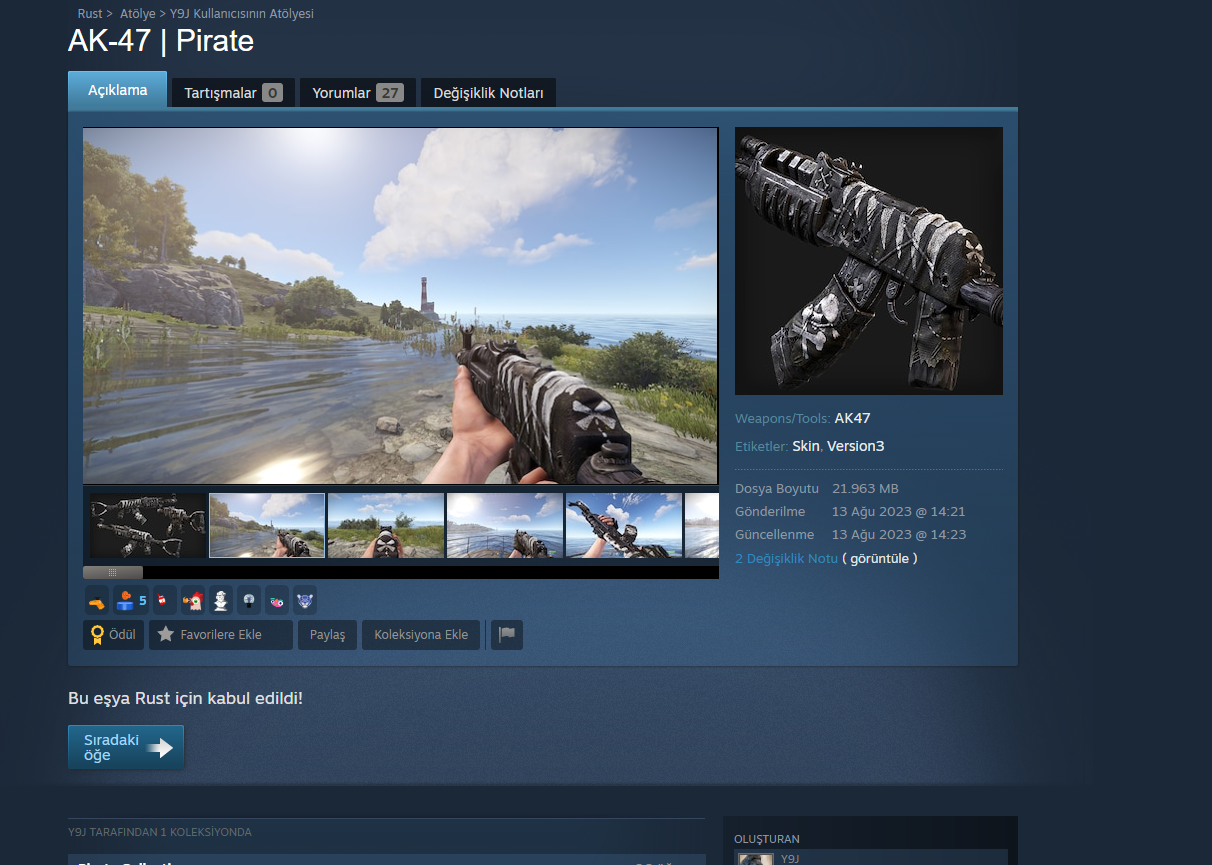The height and width of the screenshot is (865, 1212).
Task: Open the 2 Değişiklik Notu link
Action: (x=786, y=558)
